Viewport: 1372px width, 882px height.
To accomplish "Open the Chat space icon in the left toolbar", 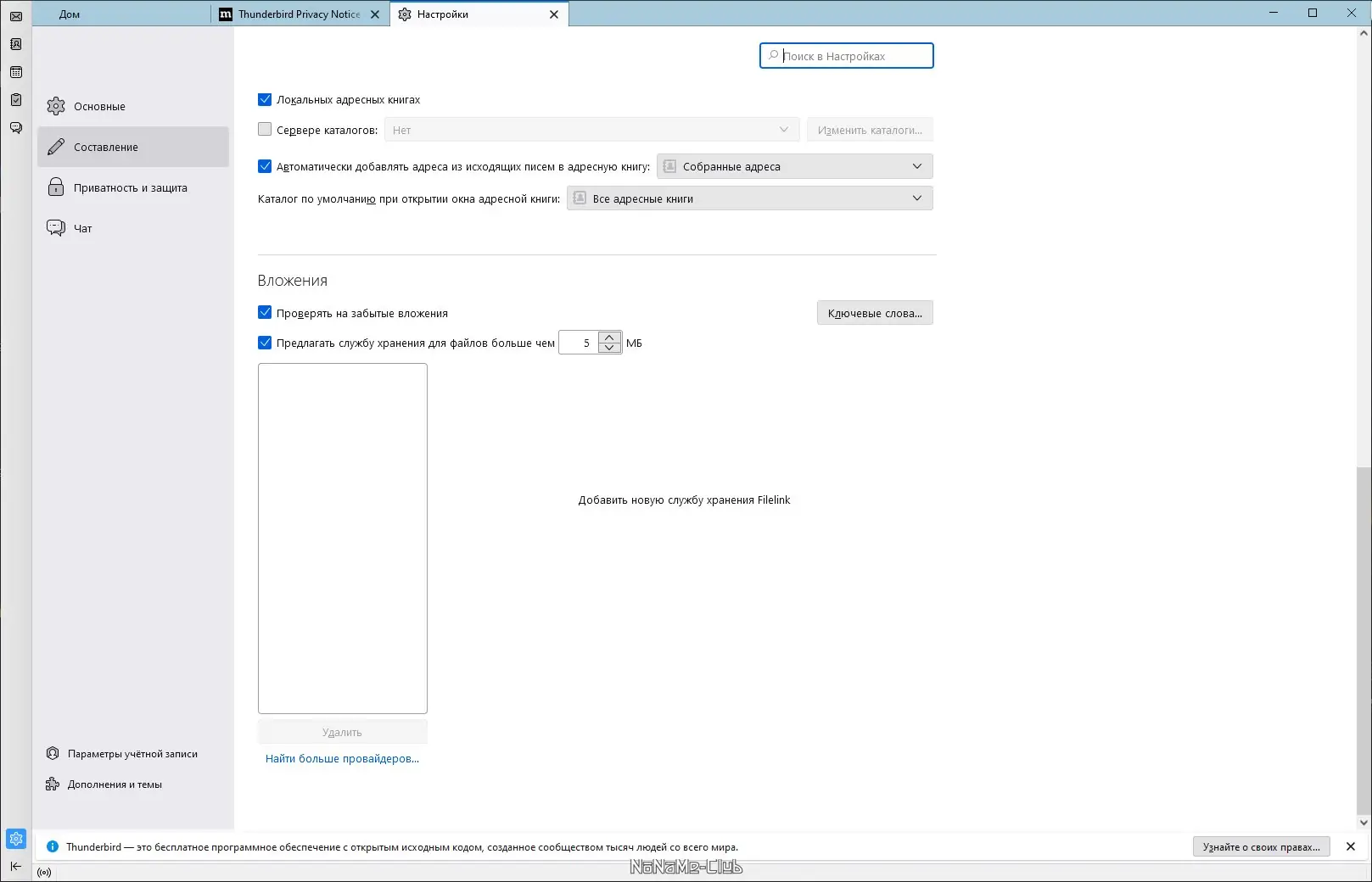I will coord(16,128).
